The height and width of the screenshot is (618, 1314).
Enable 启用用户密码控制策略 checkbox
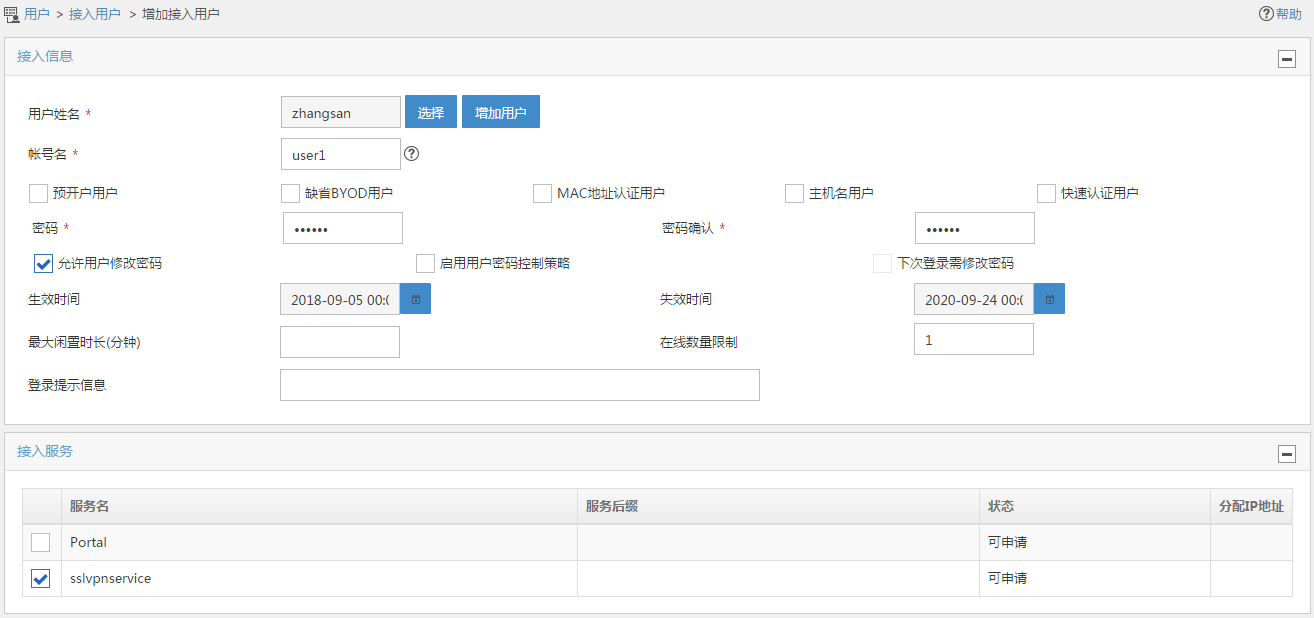coord(425,264)
